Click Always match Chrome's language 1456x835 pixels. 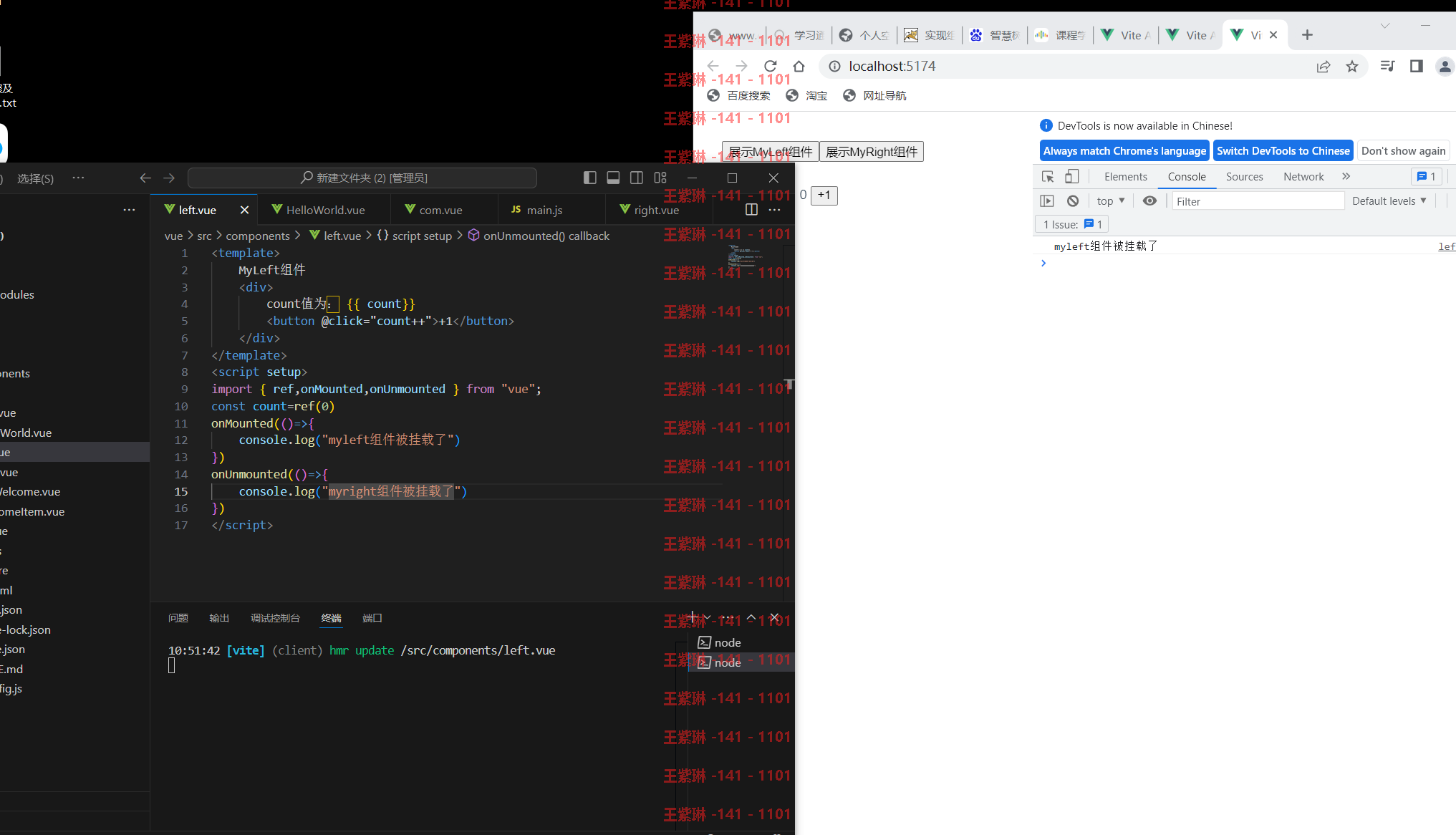tap(1124, 151)
